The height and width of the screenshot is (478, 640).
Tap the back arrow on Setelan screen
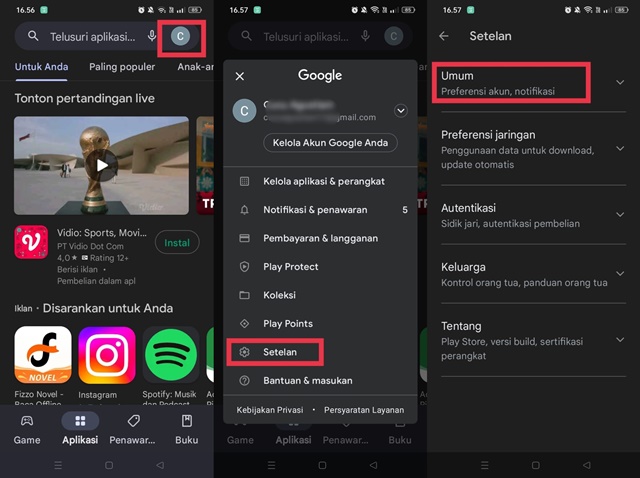pyautogui.click(x=444, y=36)
